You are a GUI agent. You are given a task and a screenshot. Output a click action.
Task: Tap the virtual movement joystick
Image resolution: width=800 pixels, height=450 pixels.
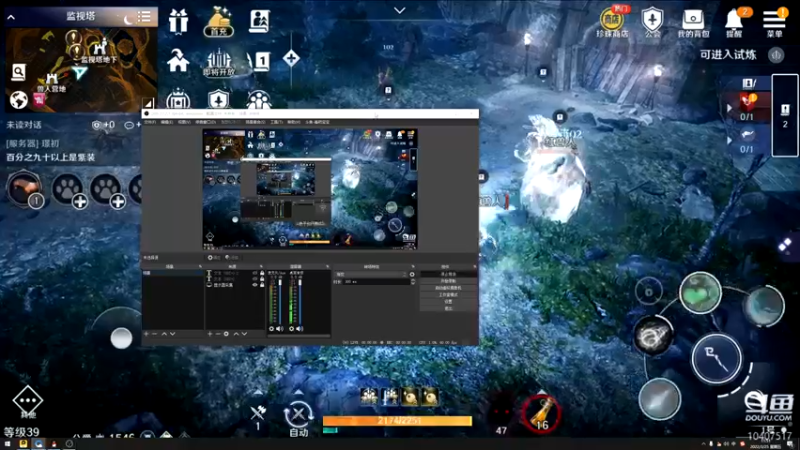121,338
